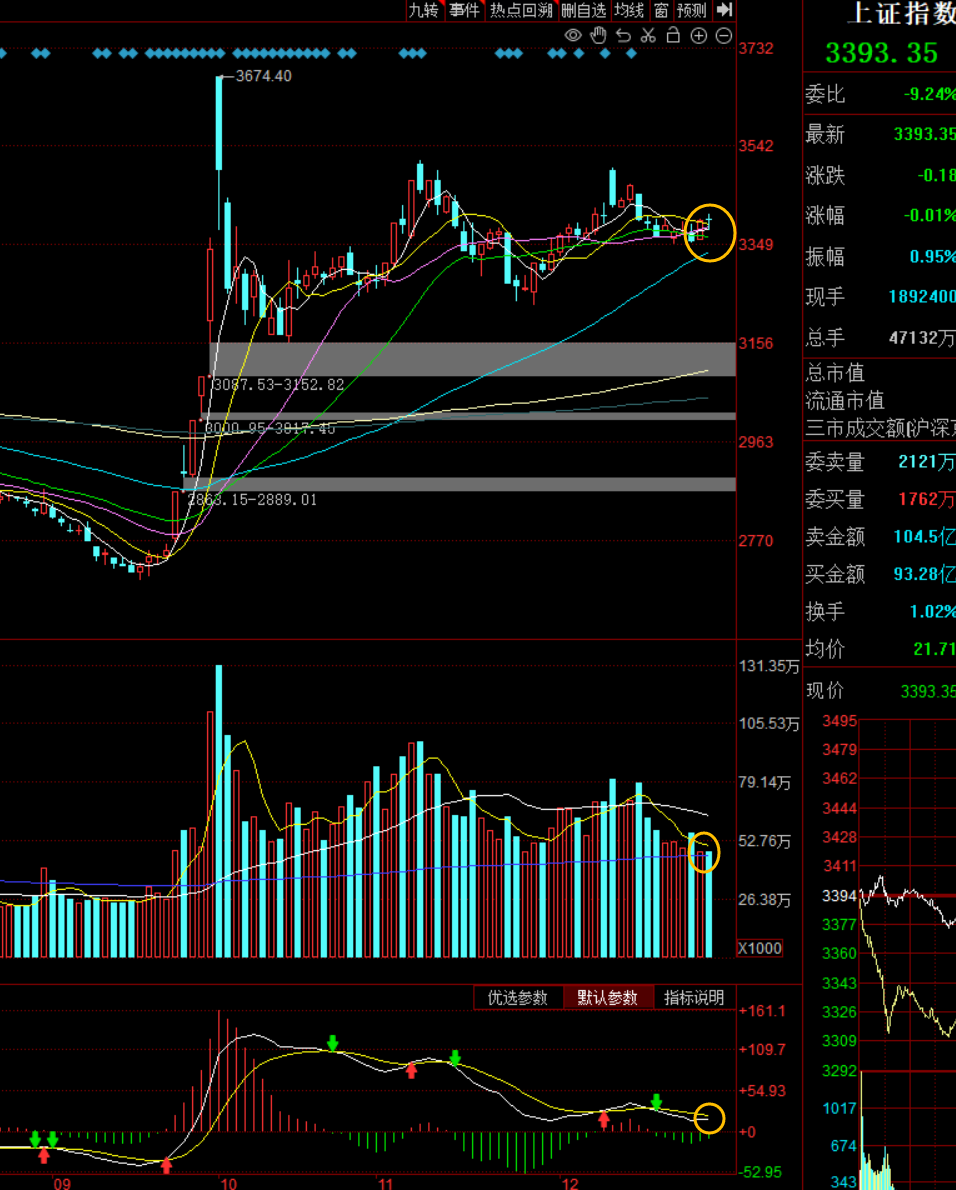
Task: Zoom out with the minus circle icon
Action: pyautogui.click(x=723, y=36)
